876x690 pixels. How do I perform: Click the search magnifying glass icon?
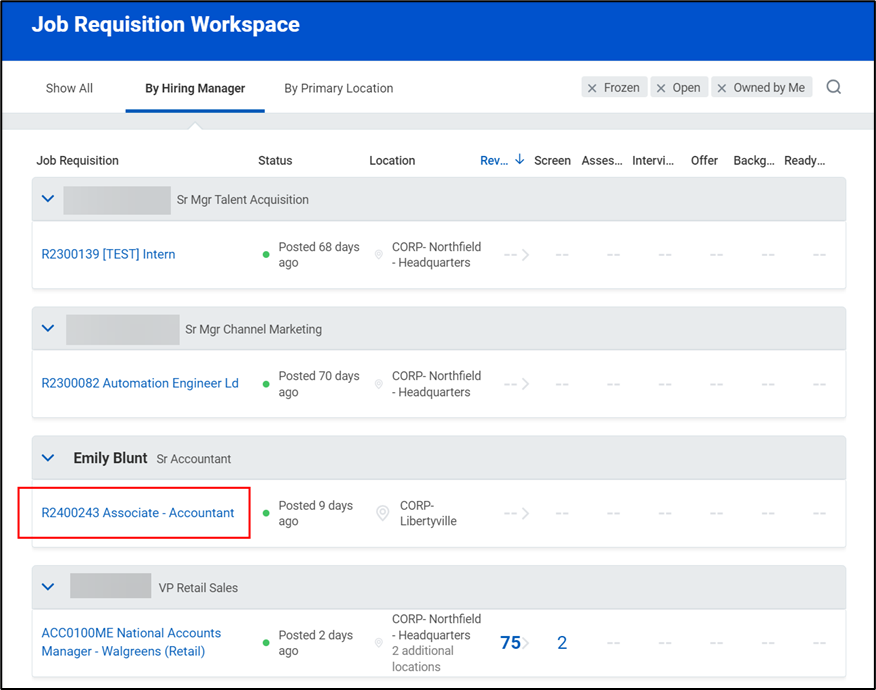pyautogui.click(x=834, y=87)
